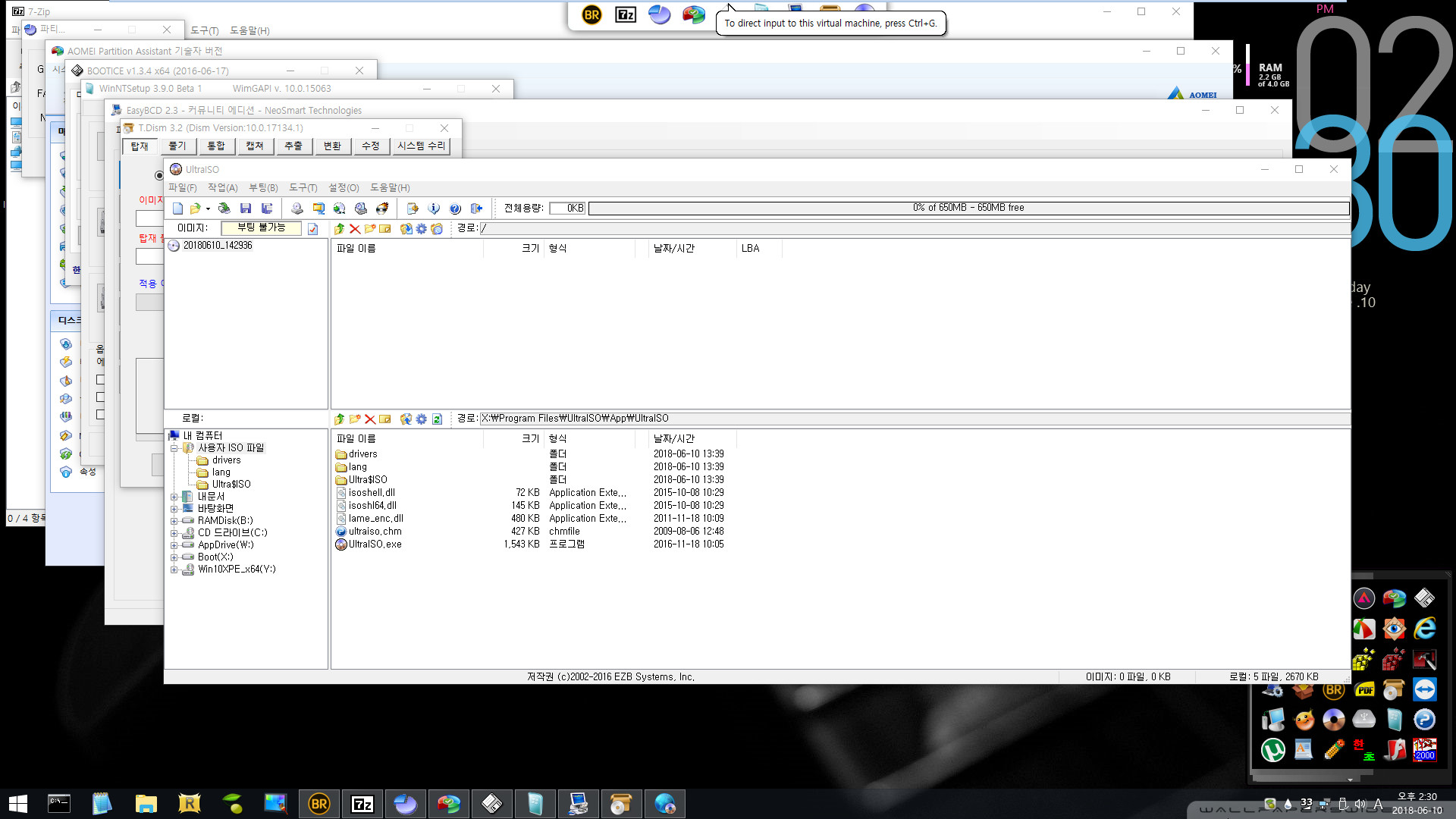Click Burn CD/DVD image icon with flame
The image size is (1456, 819).
(x=382, y=208)
